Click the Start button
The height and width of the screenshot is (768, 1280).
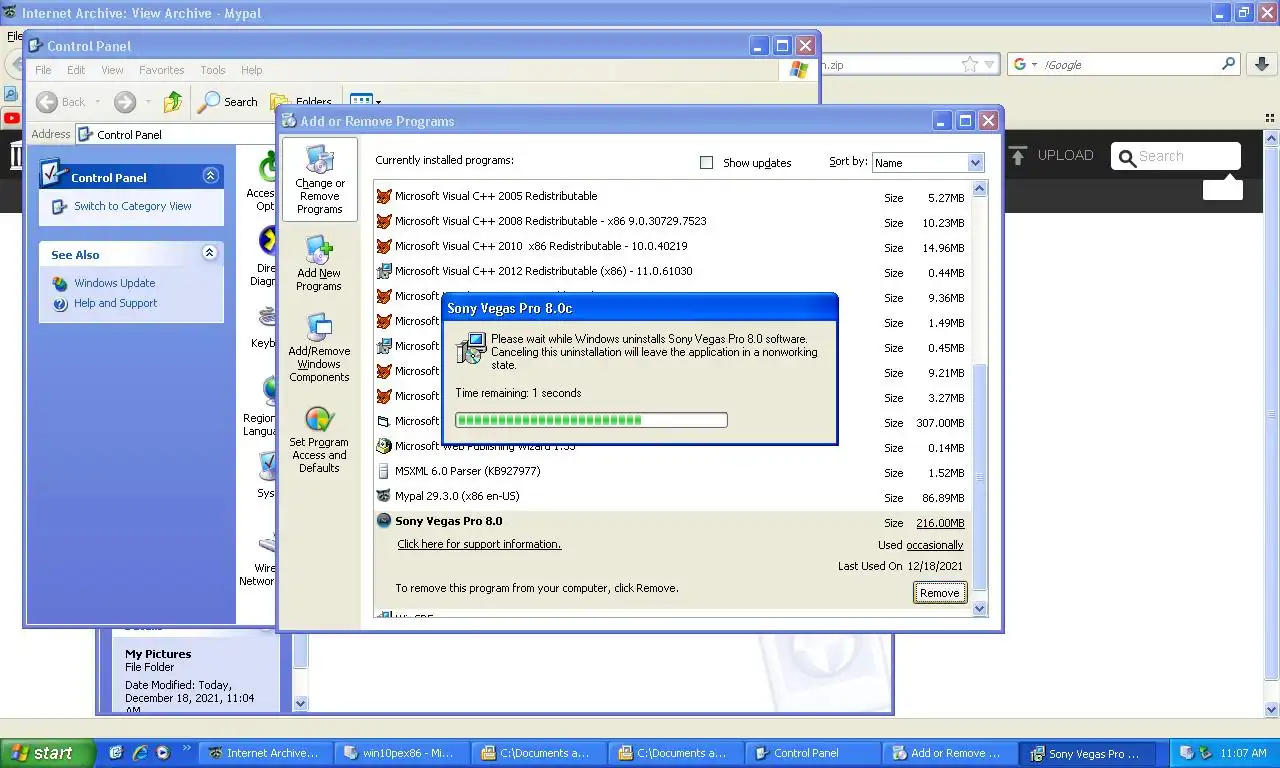click(47, 753)
